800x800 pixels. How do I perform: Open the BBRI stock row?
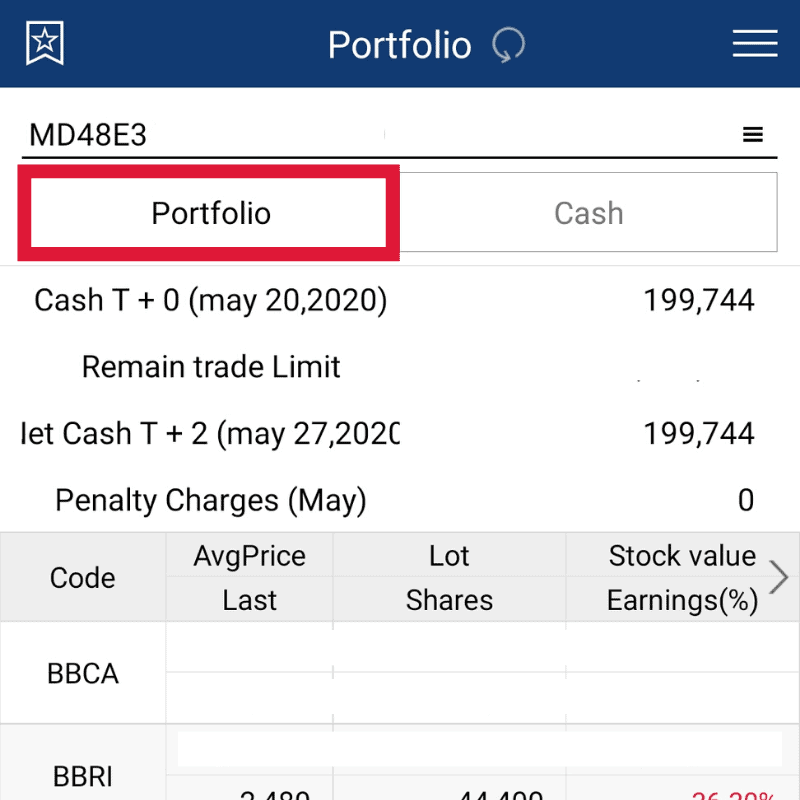tap(83, 776)
